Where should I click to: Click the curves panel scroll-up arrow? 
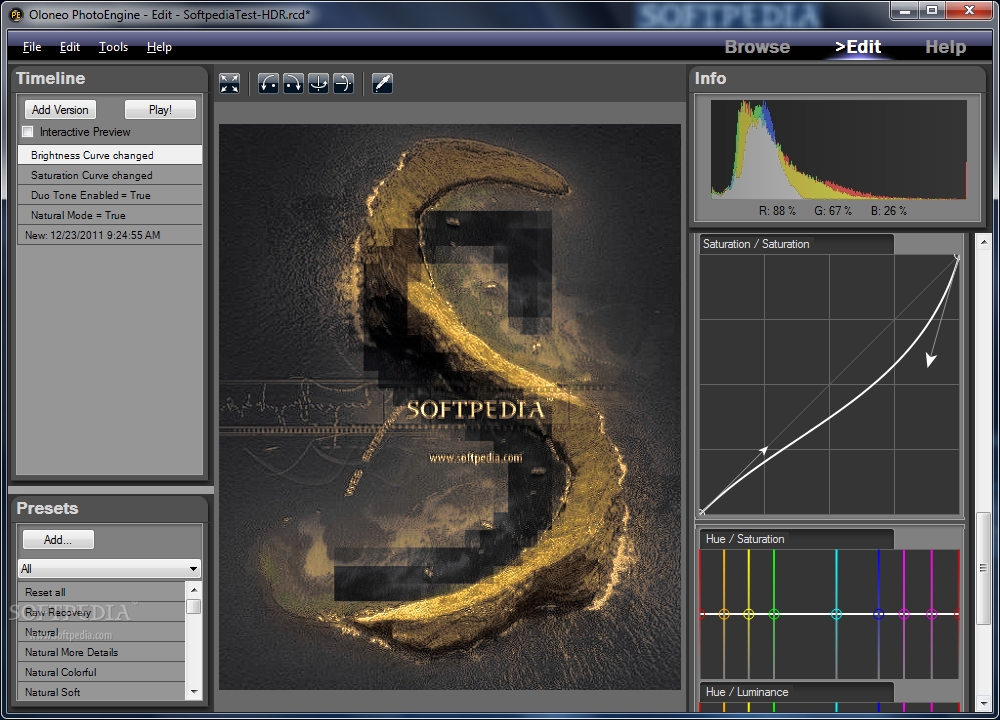[x=983, y=242]
